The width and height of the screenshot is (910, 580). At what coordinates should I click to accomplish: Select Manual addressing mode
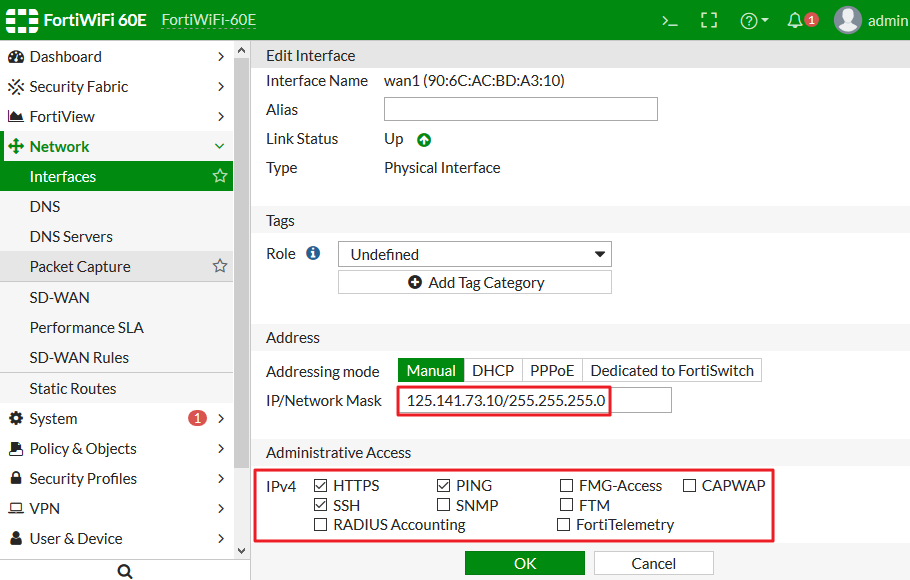[x=431, y=370]
